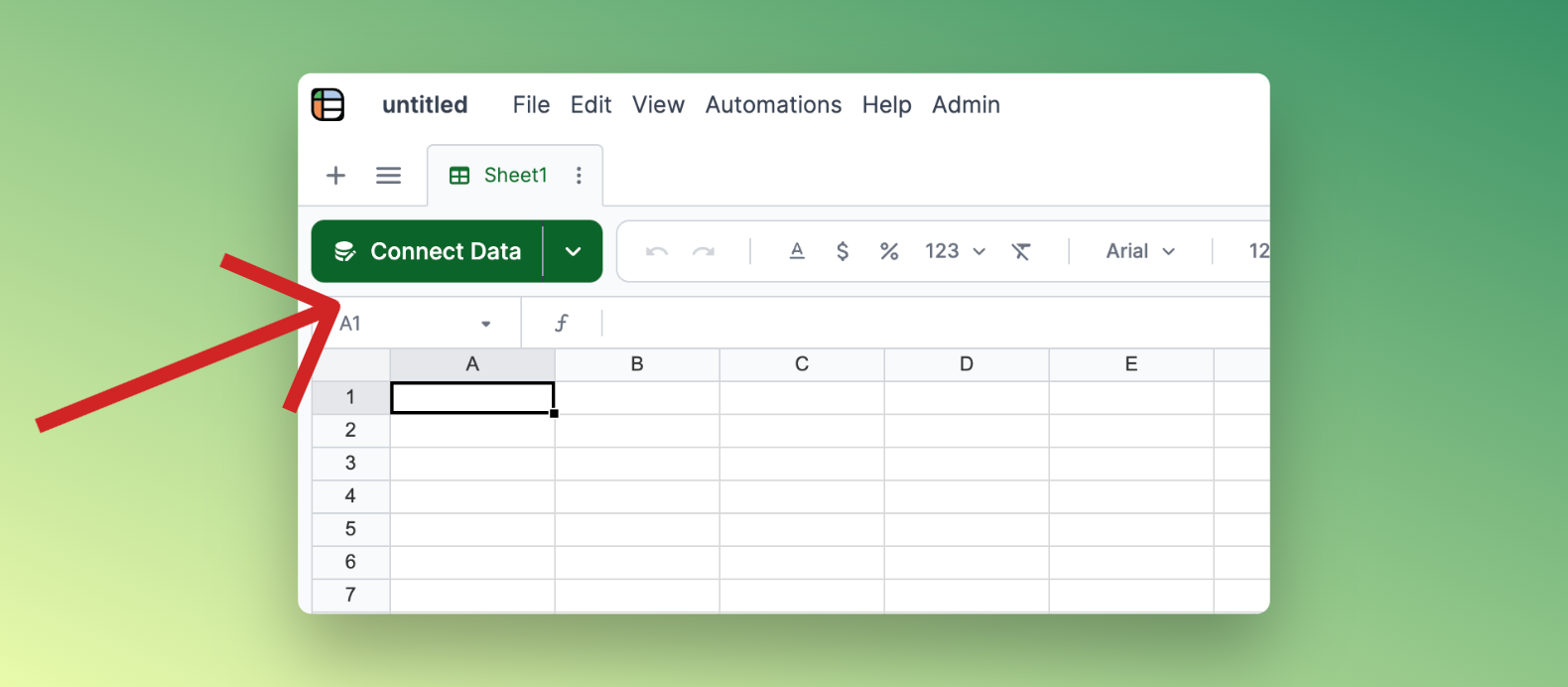Add a new sheet with plus icon
Viewport: 1568px width, 687px height.
(x=335, y=176)
